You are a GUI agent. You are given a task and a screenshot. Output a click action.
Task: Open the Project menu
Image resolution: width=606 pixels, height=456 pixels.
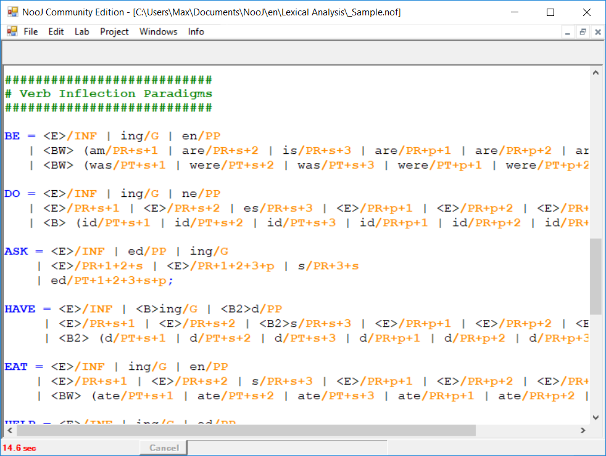click(x=114, y=32)
